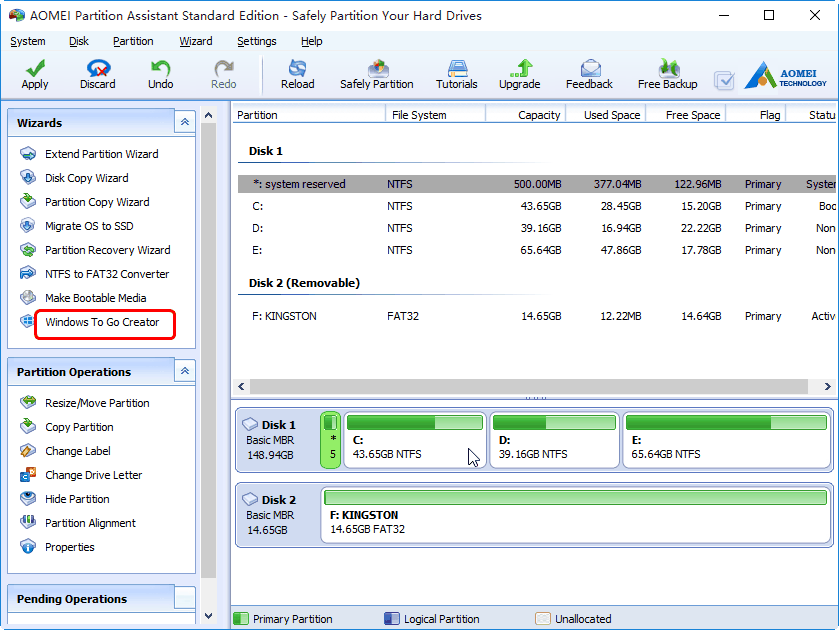Sort by Partition column header
This screenshot has height=630, width=839.
coord(309,115)
